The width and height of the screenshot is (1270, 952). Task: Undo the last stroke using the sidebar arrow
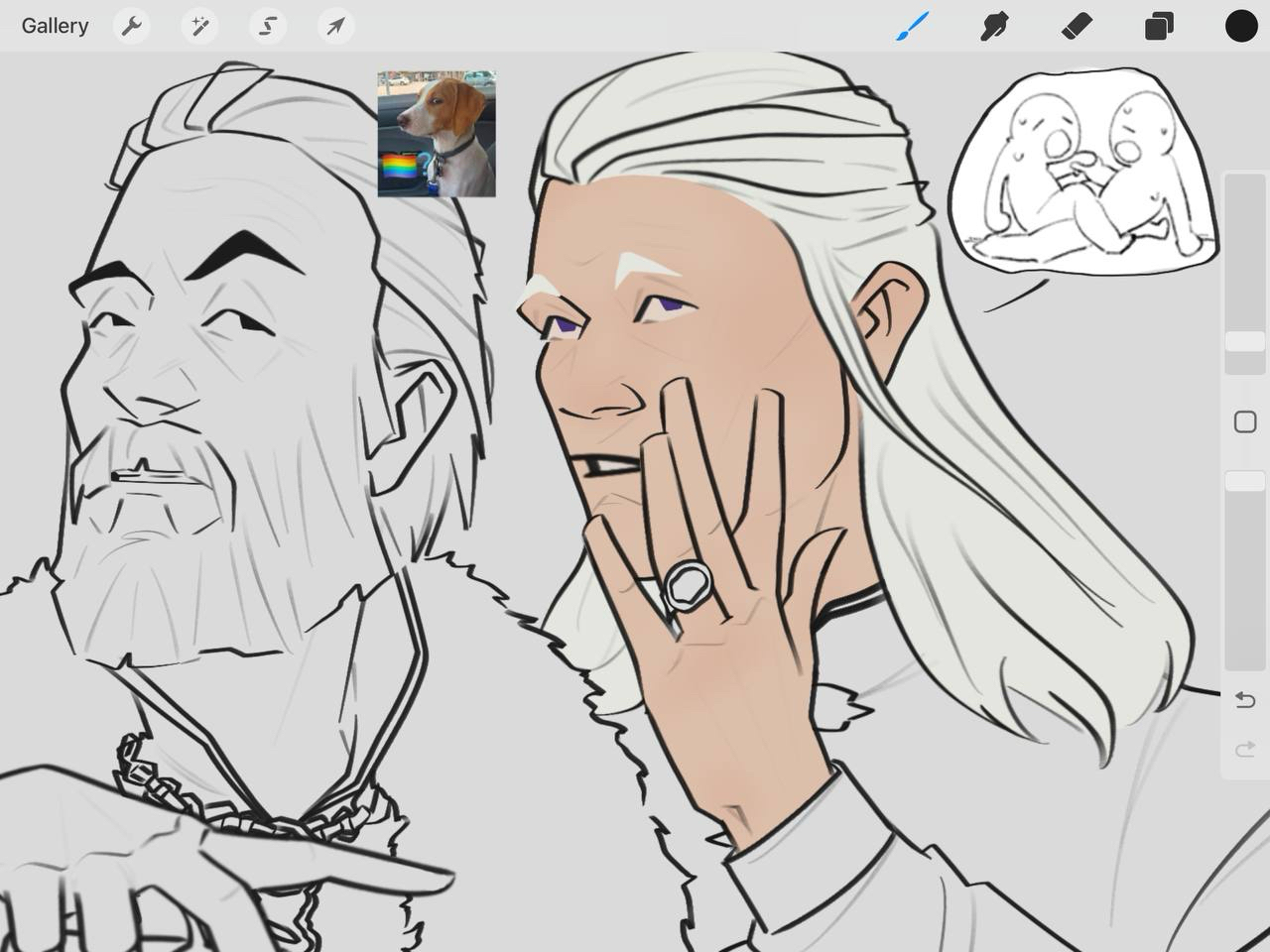1244,700
